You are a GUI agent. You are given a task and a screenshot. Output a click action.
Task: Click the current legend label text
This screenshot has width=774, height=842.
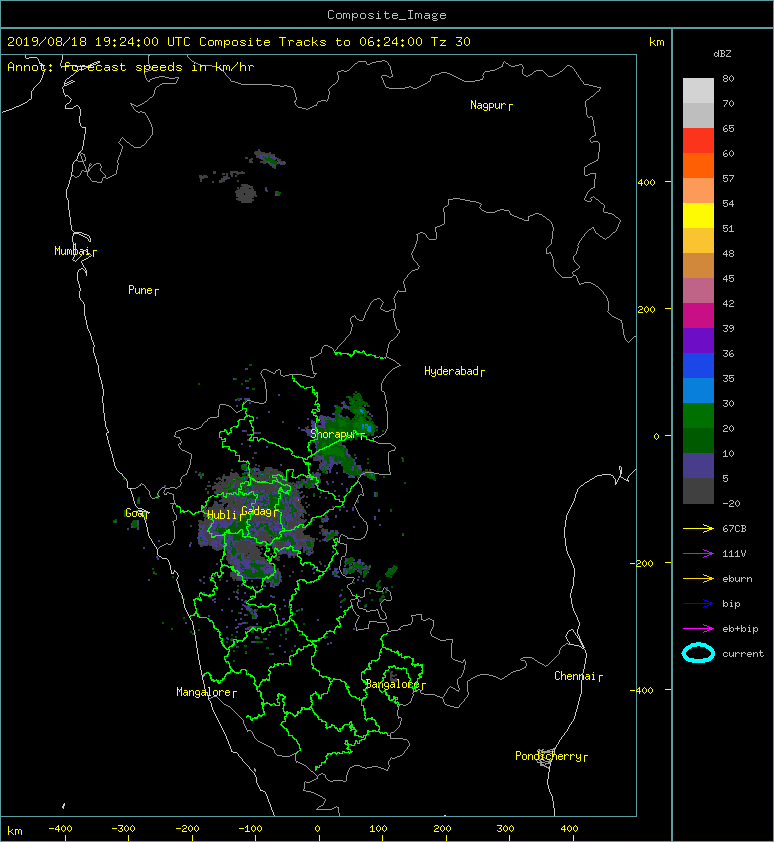click(x=743, y=654)
